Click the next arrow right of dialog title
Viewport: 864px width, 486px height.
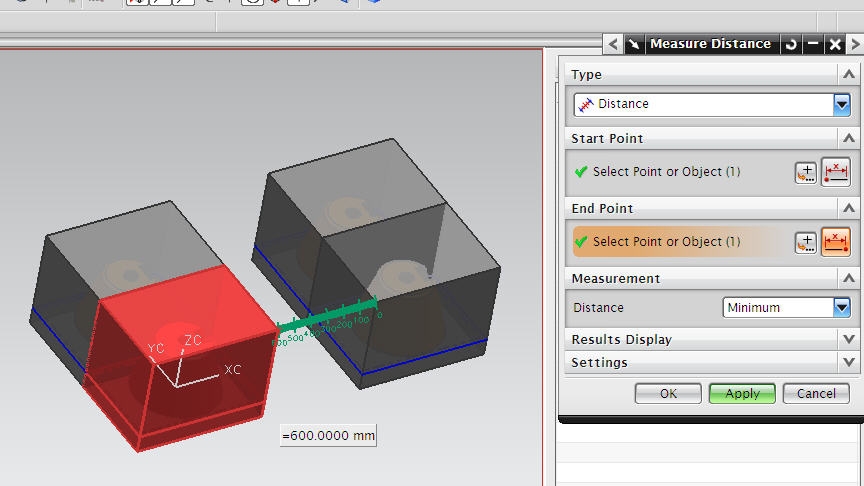tap(855, 44)
